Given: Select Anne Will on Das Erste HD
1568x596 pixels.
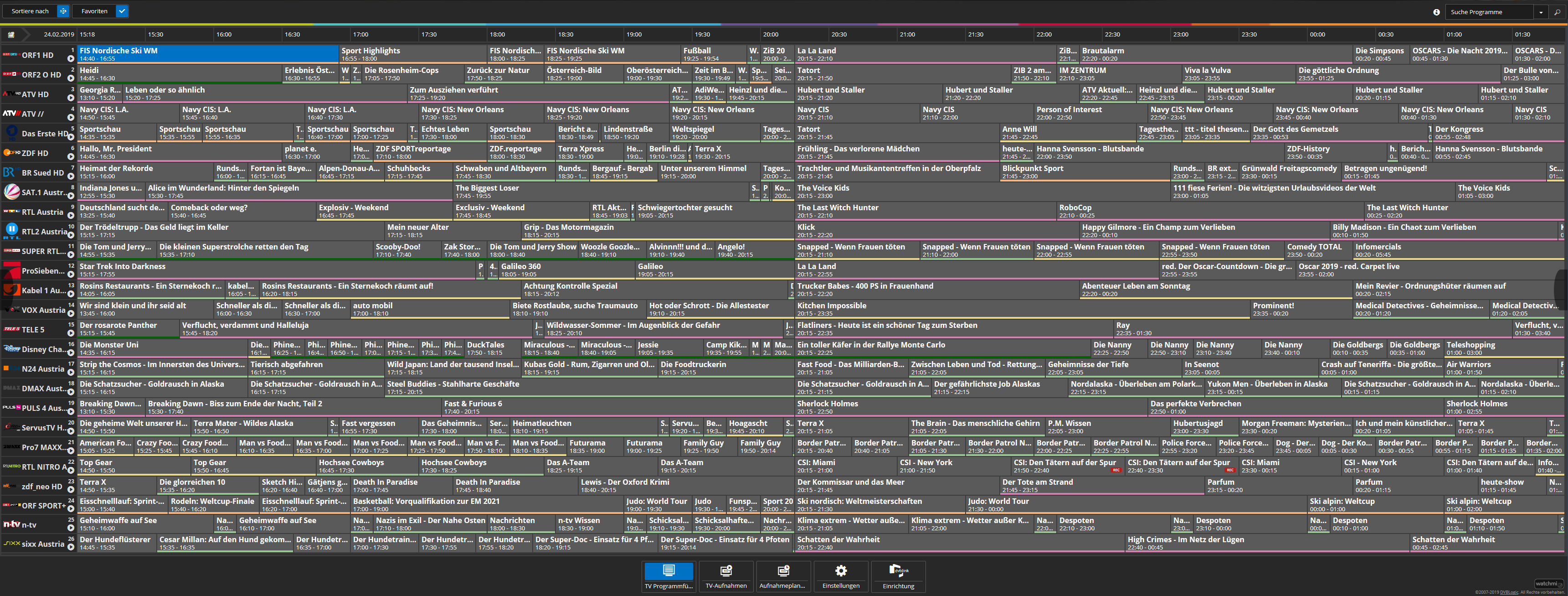Looking at the screenshot, I should (x=1068, y=133).
